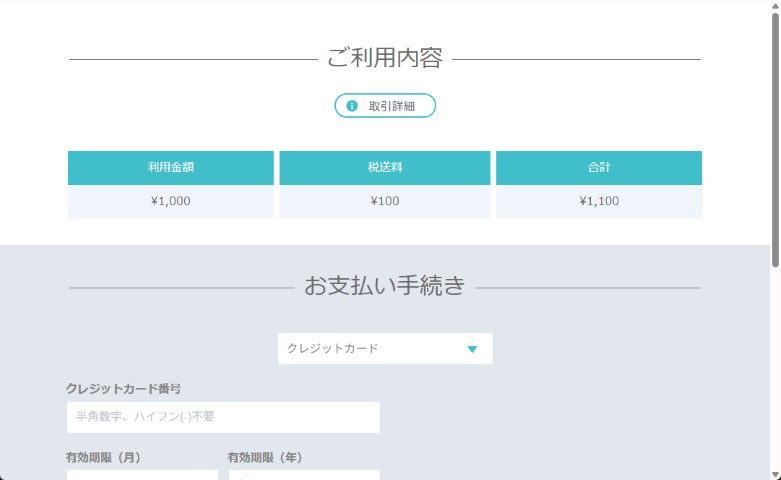Viewport: 781px width, 480px height.
Task: Click the teal dropdown arrow for payment method
Action: pyautogui.click(x=472, y=349)
